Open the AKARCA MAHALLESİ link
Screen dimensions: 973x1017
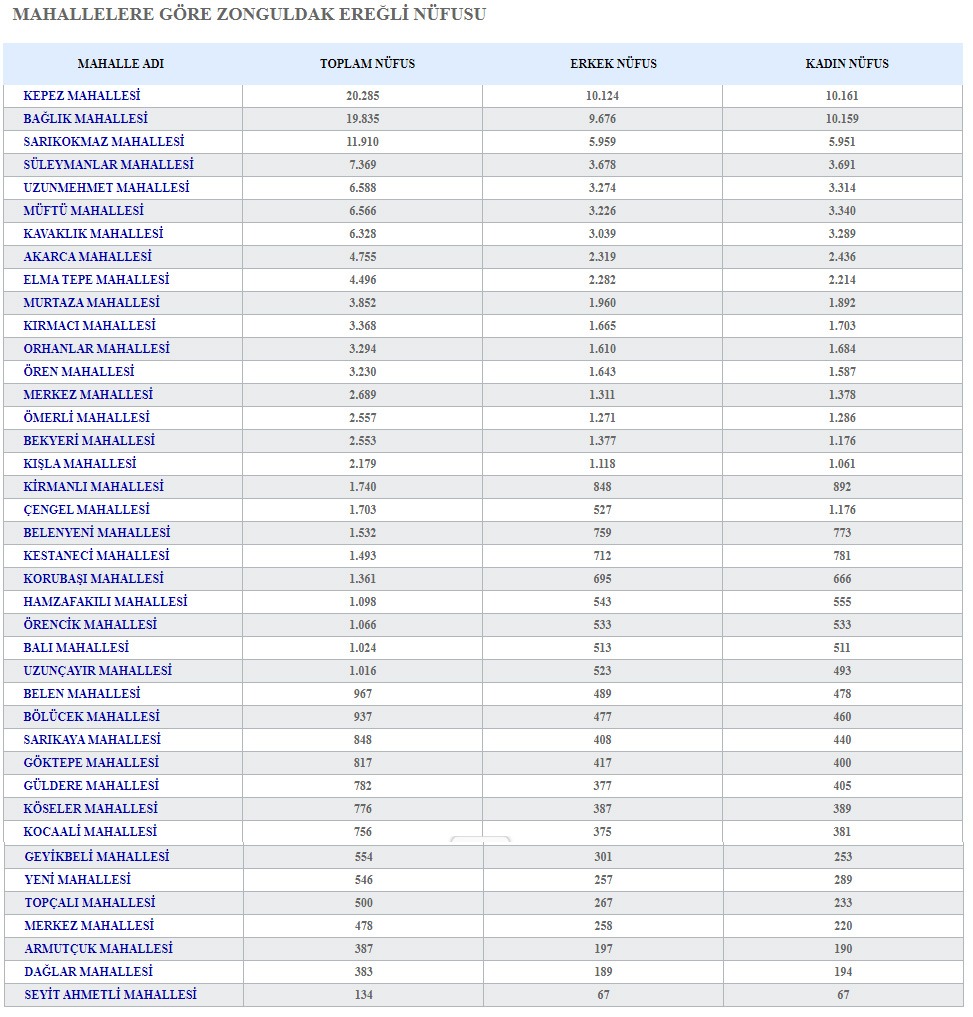coord(87,257)
